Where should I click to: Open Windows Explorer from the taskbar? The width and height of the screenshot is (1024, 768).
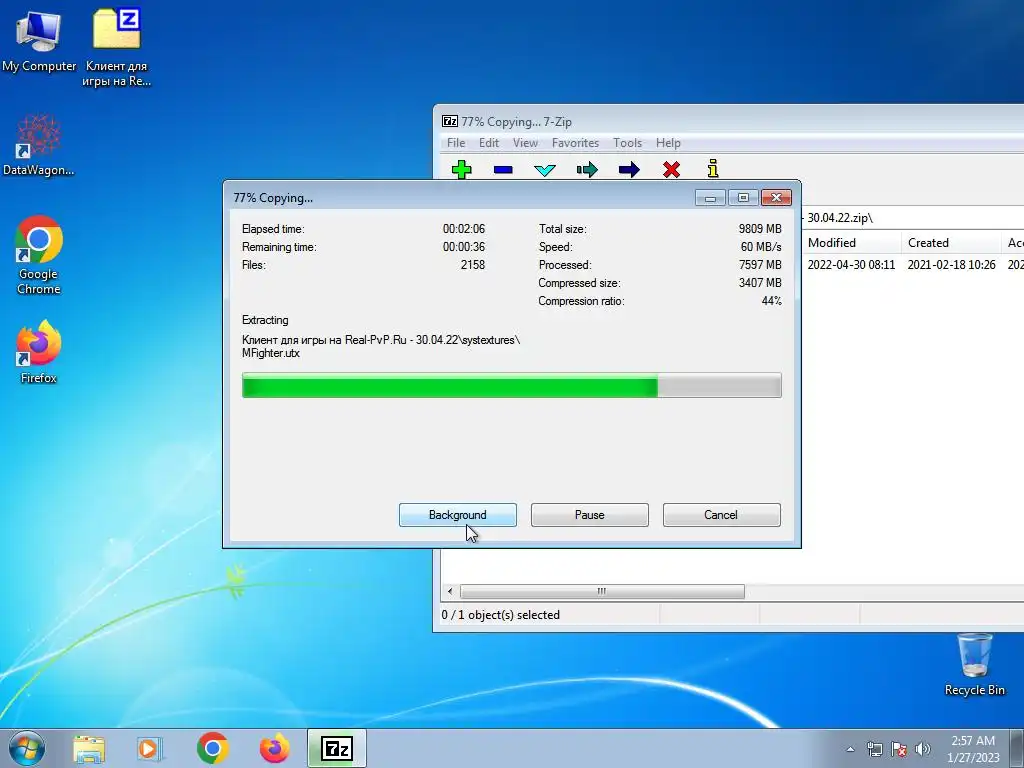(x=89, y=749)
